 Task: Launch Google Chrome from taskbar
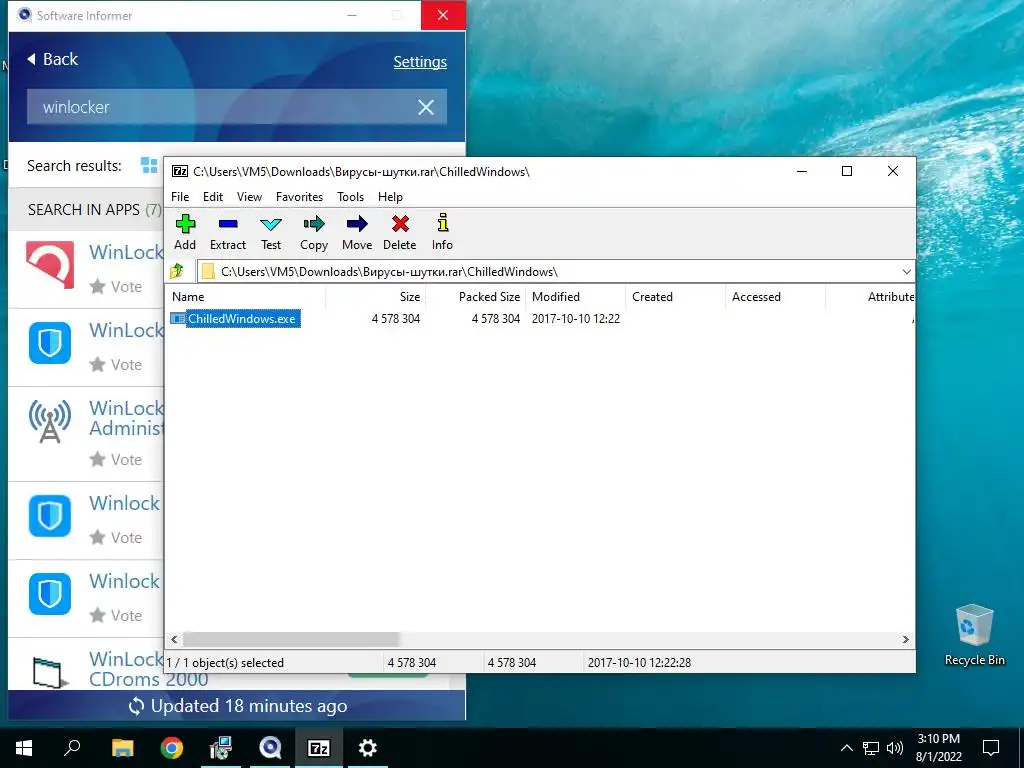coord(172,748)
